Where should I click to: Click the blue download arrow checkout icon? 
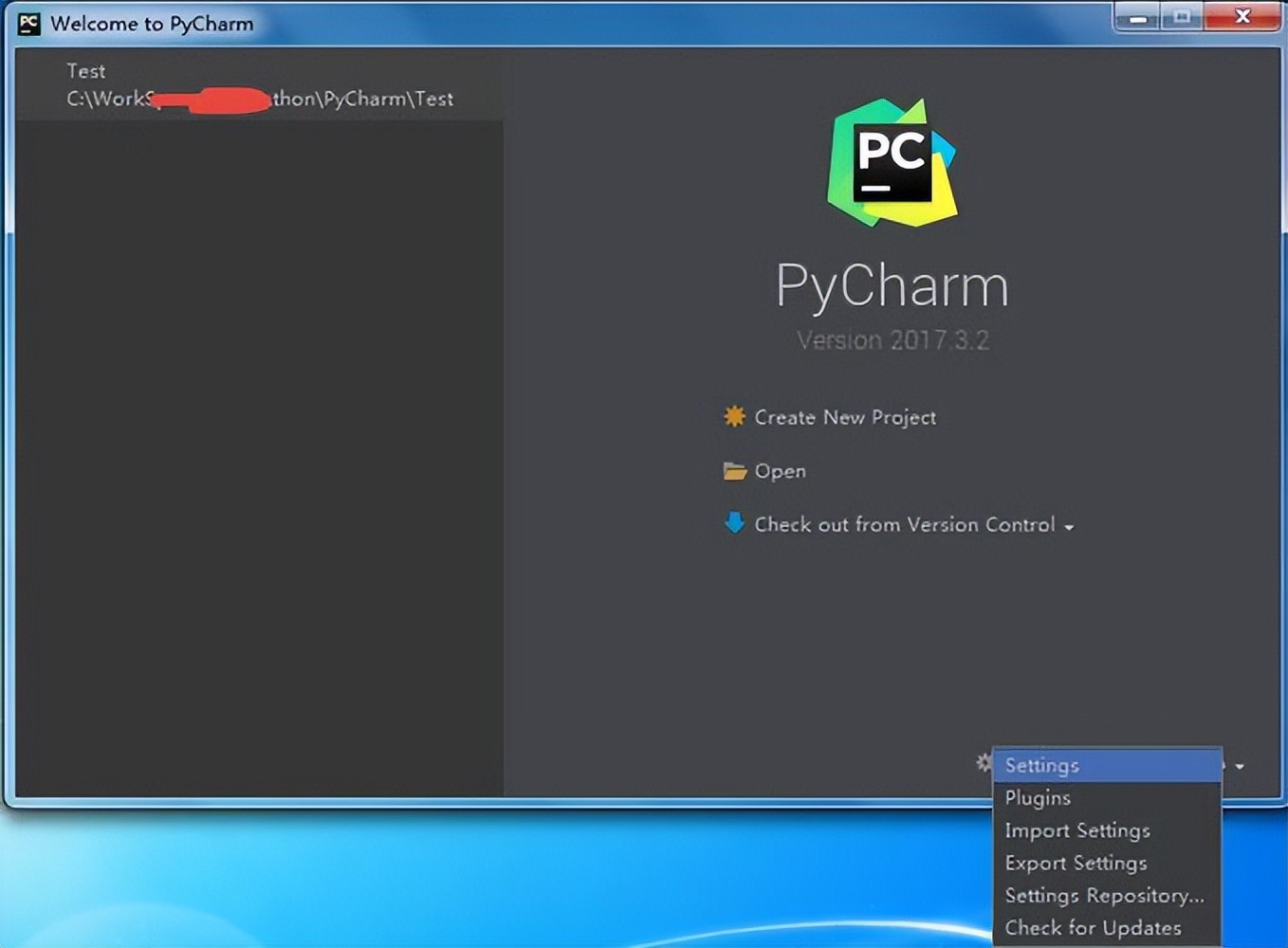[x=734, y=523]
